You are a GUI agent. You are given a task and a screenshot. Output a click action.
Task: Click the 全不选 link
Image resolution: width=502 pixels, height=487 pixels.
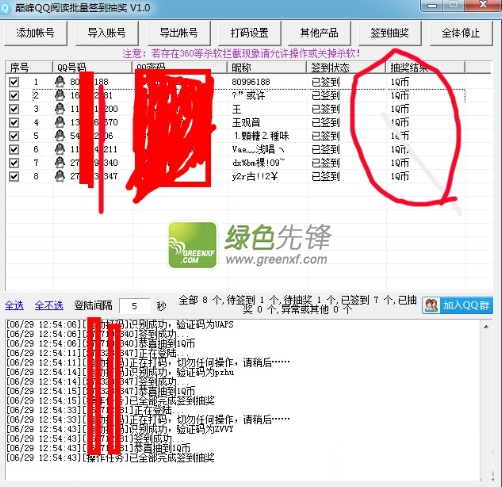click(x=49, y=305)
